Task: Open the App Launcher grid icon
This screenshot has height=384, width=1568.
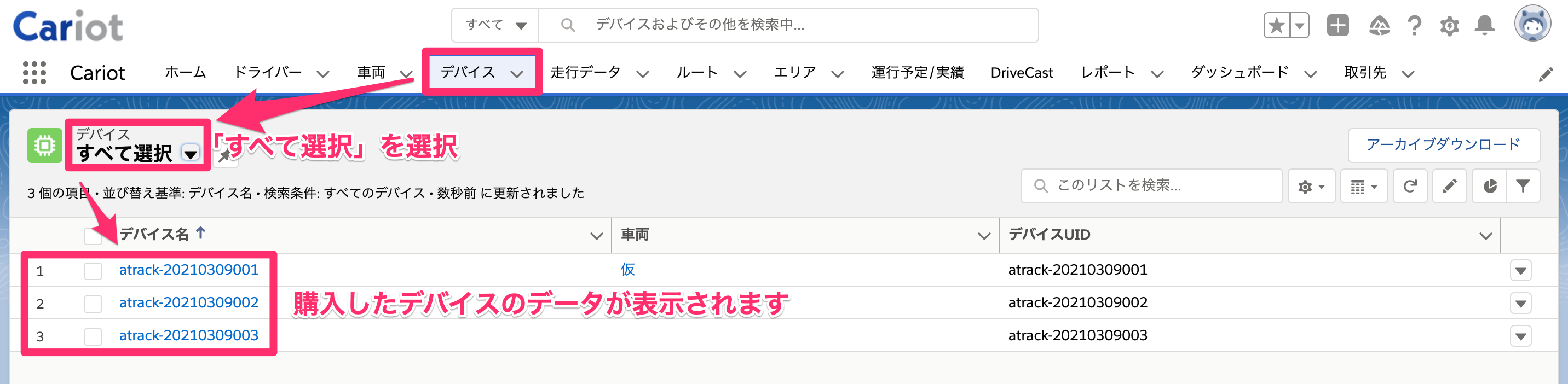Action: 34,73
